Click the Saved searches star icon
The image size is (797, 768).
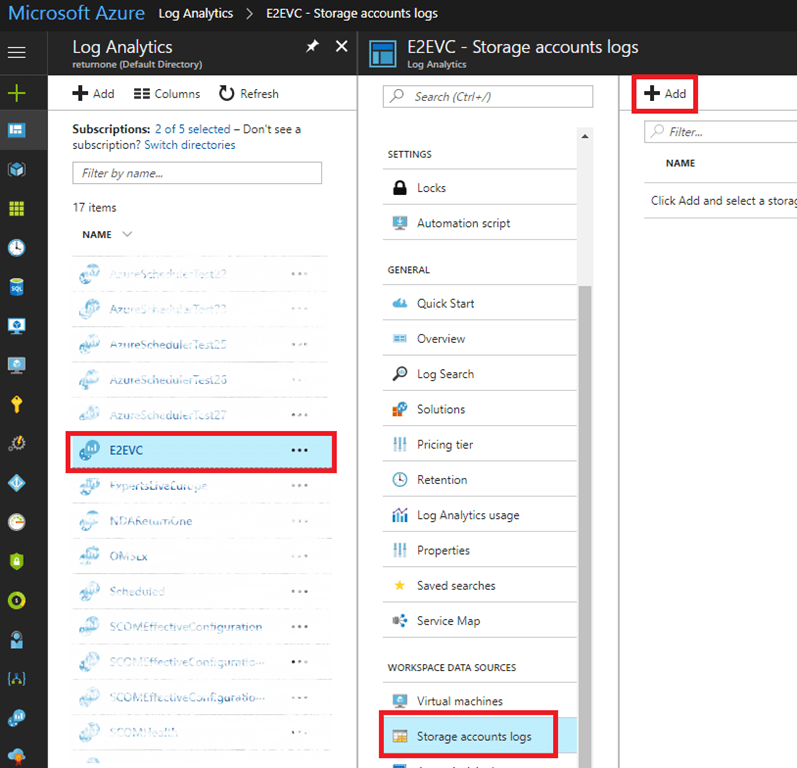[x=400, y=586]
